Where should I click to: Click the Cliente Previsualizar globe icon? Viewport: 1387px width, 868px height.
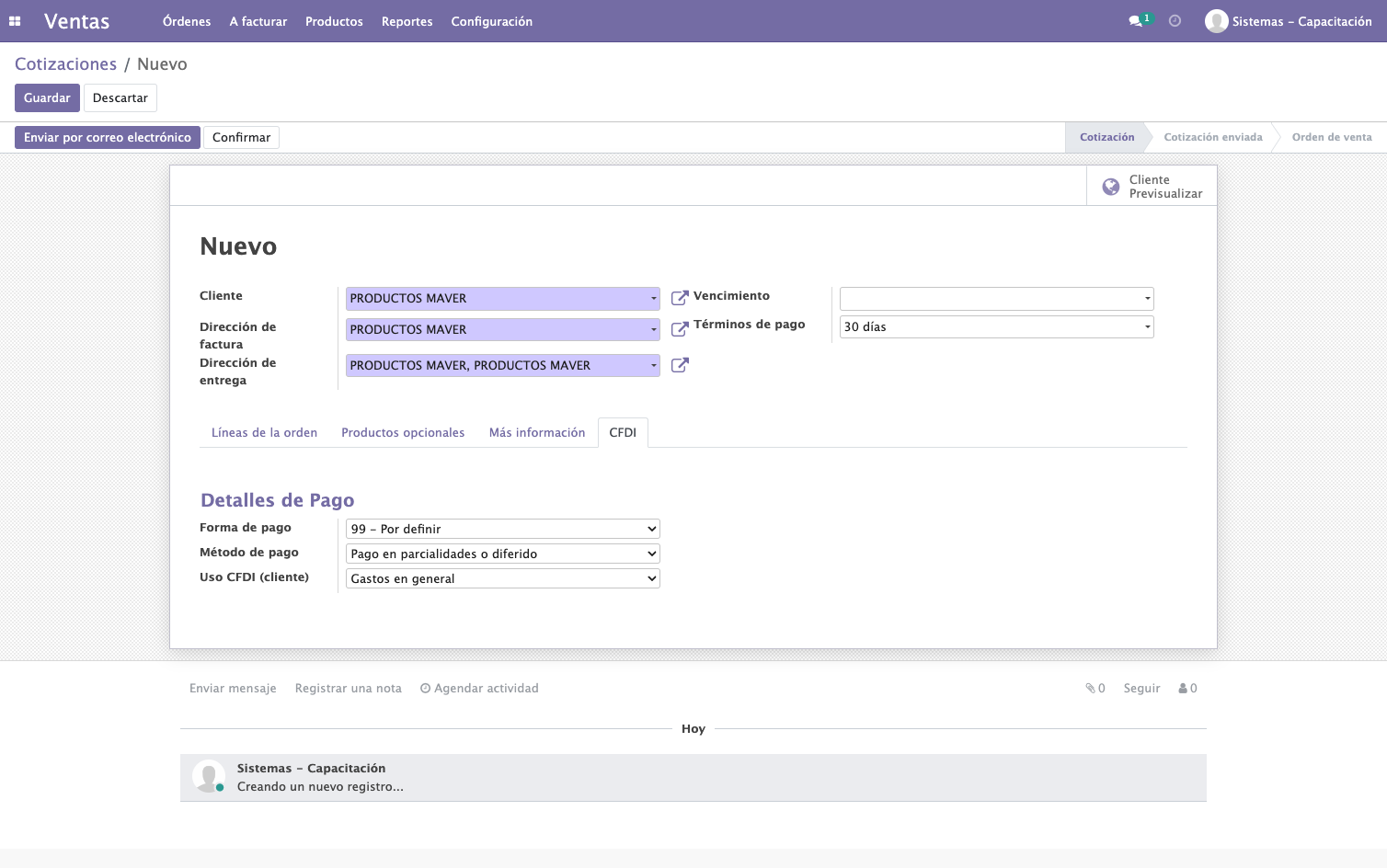(x=1111, y=187)
